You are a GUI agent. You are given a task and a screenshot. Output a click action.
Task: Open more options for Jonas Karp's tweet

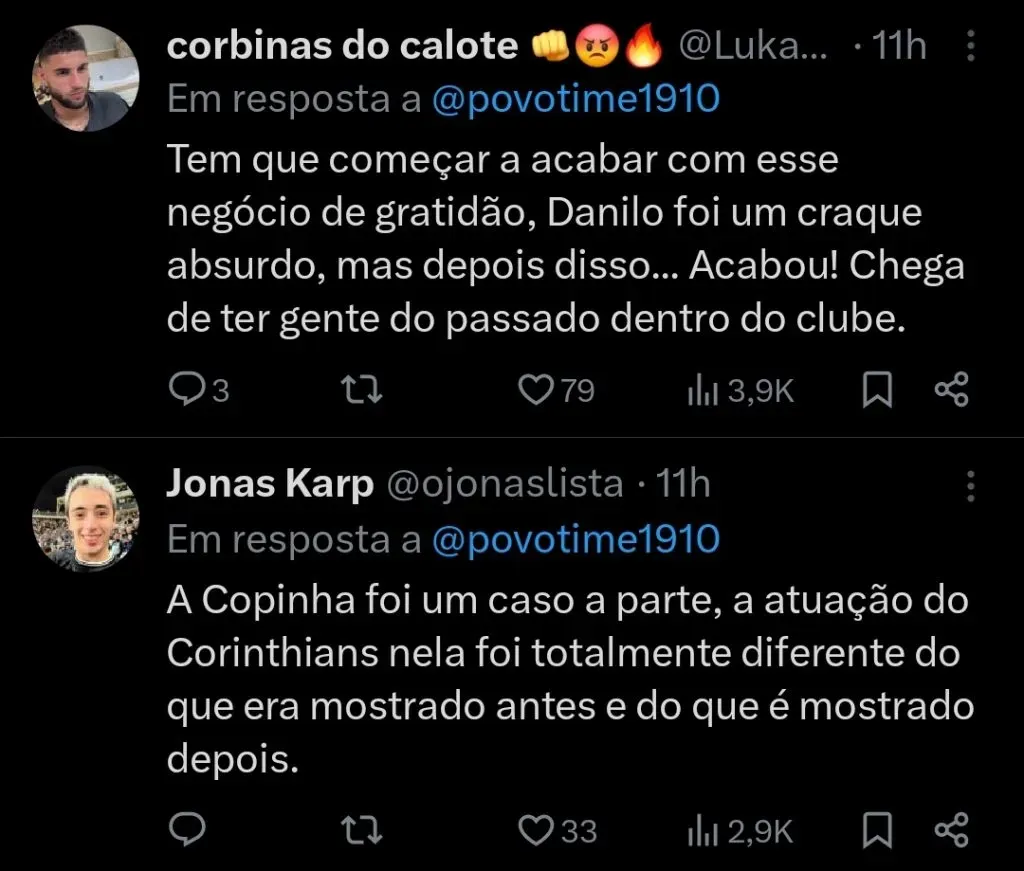click(970, 486)
